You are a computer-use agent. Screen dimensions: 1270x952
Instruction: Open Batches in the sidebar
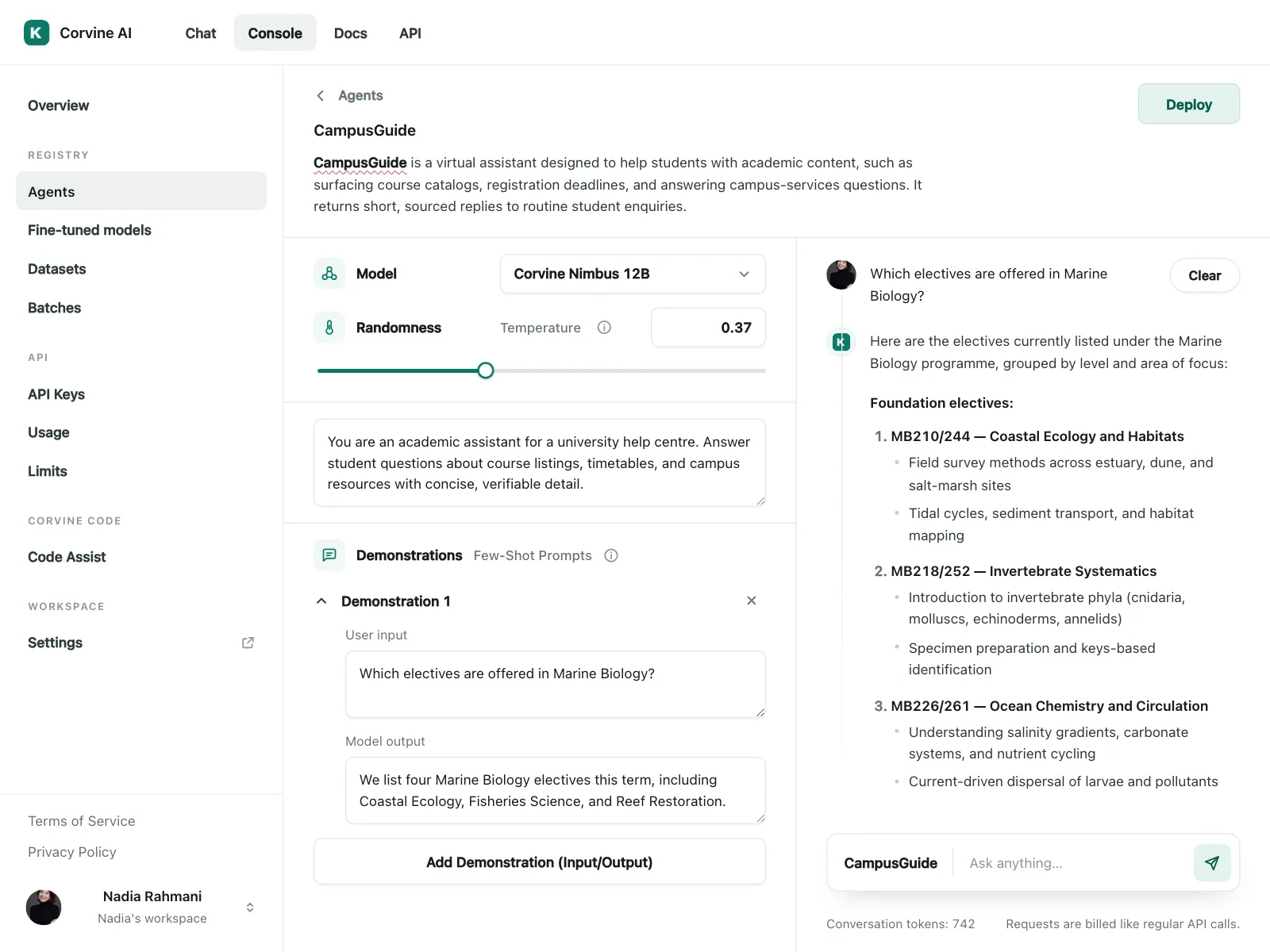[55, 308]
